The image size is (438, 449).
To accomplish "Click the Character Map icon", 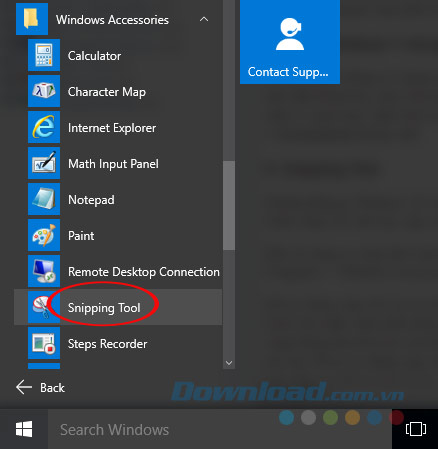I will tap(44, 91).
